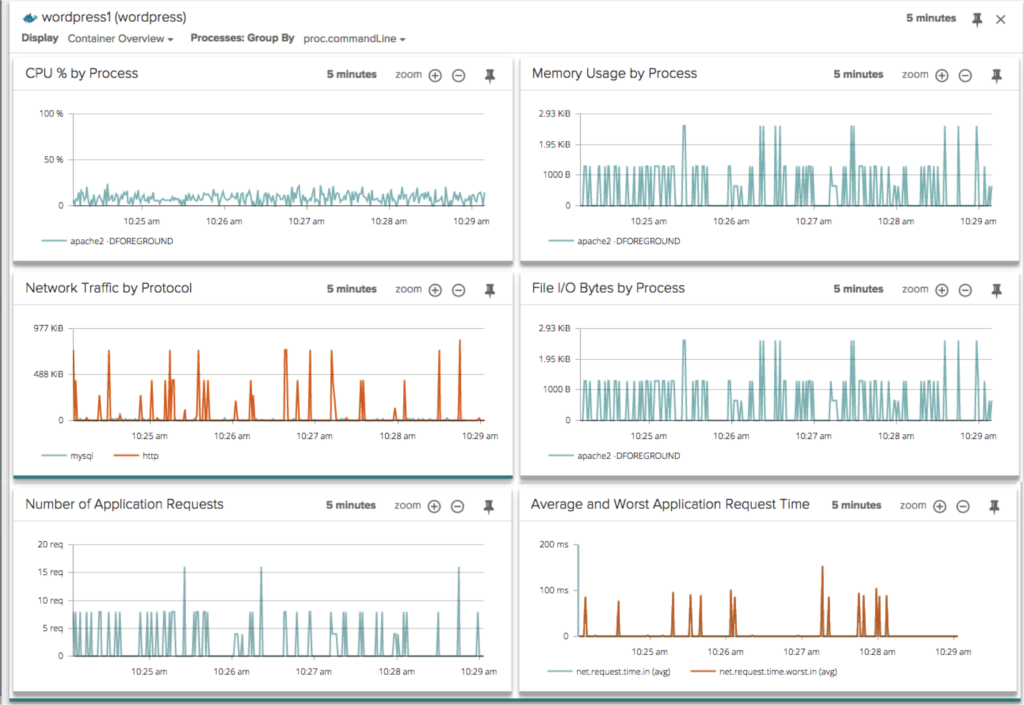Toggle apache2 series in CPU chart legend
The height and width of the screenshot is (705, 1024).
[x=107, y=241]
